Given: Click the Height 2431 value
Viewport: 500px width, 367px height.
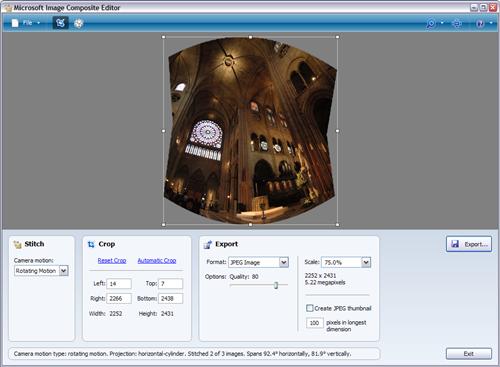Looking at the screenshot, I should coord(167,313).
